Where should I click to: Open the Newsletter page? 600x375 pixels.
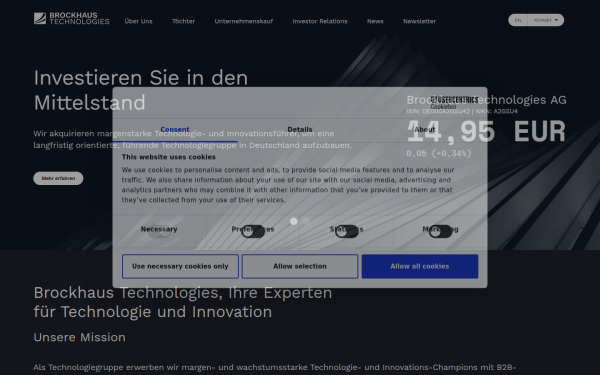point(419,21)
